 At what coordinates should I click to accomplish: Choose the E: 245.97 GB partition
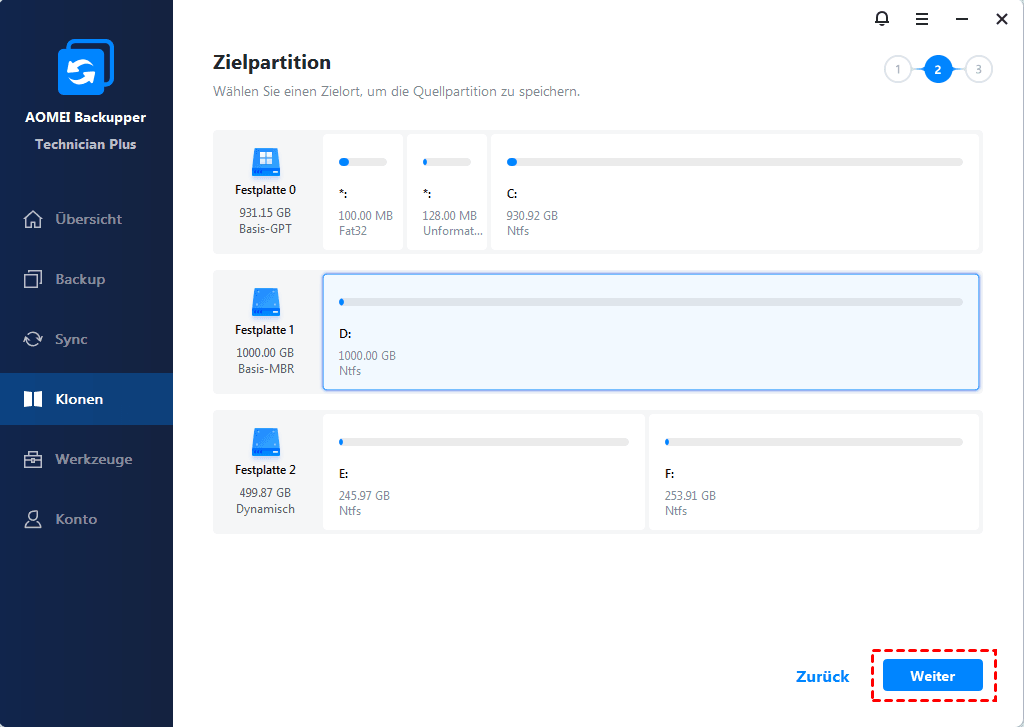[483, 472]
